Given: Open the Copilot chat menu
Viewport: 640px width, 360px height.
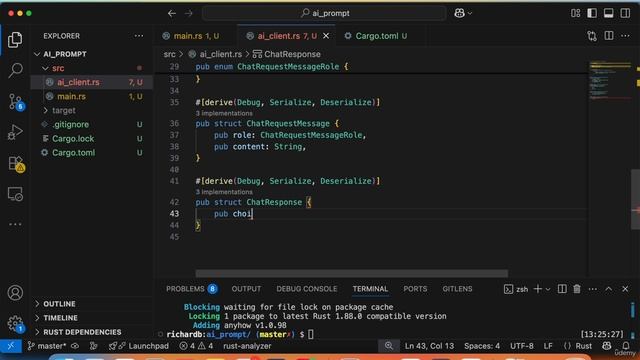Looking at the screenshot, I should [463, 13].
